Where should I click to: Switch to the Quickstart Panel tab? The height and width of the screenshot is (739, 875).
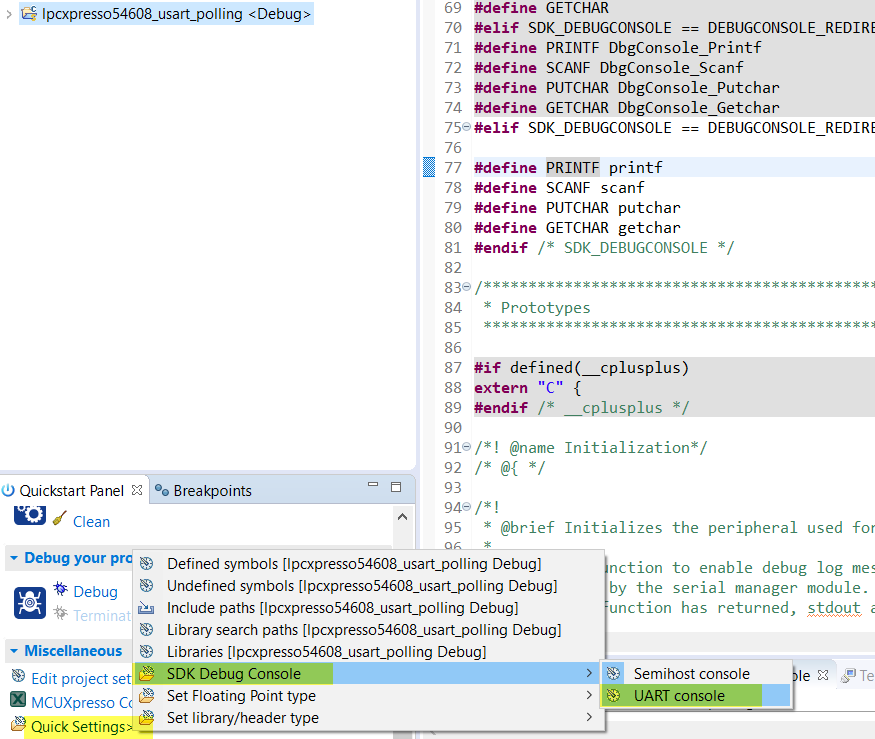click(x=71, y=491)
